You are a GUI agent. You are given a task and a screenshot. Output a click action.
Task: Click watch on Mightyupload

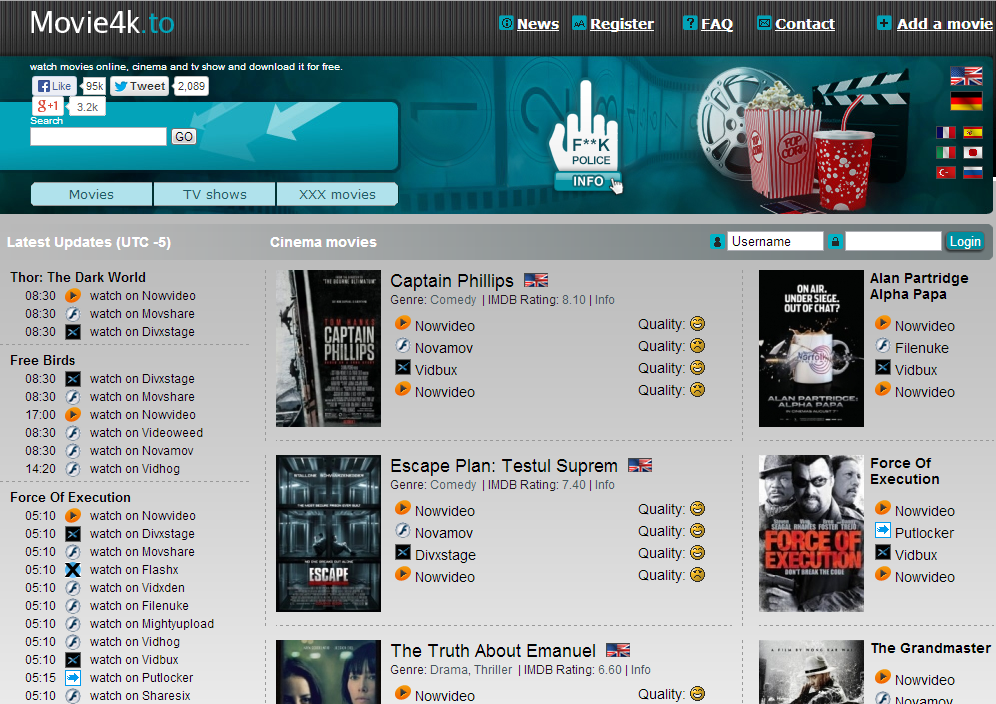coord(152,624)
